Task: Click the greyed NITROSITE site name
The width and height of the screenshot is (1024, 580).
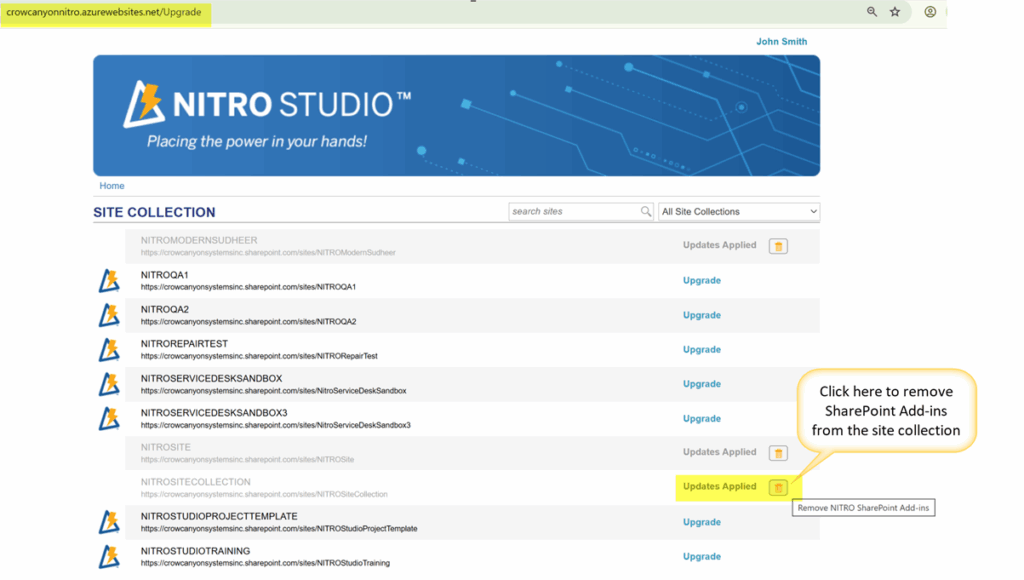Action: click(166, 447)
